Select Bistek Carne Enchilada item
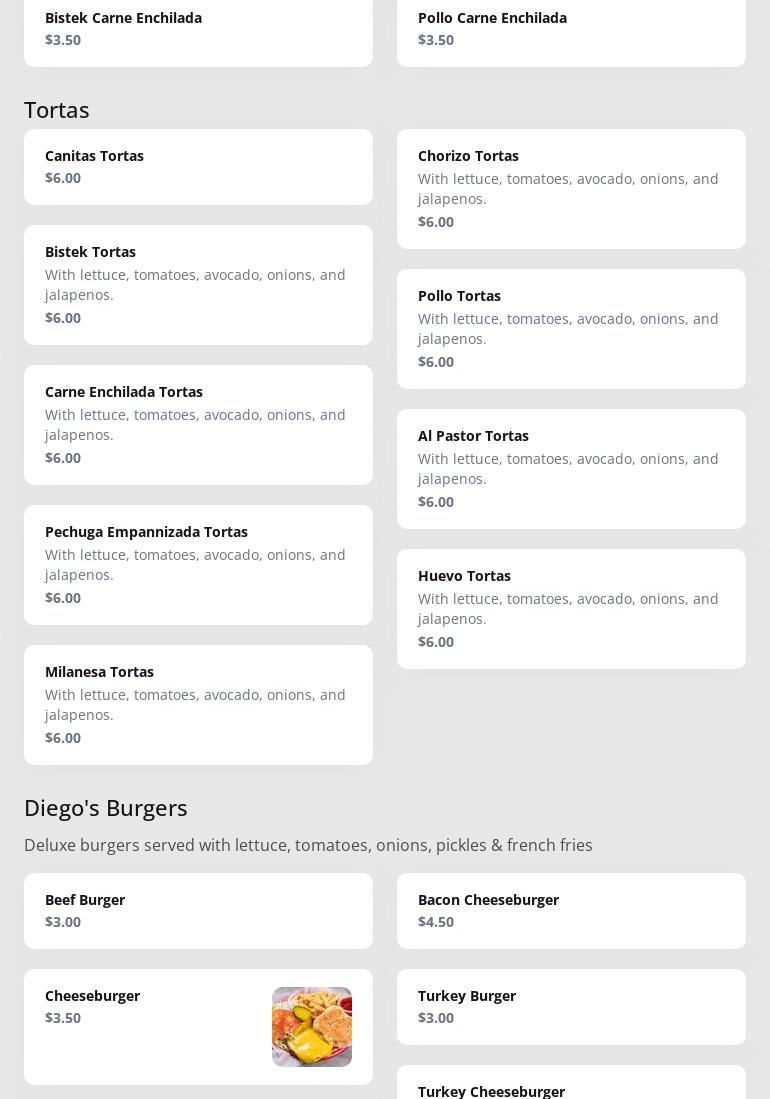770x1099 pixels. (198, 30)
